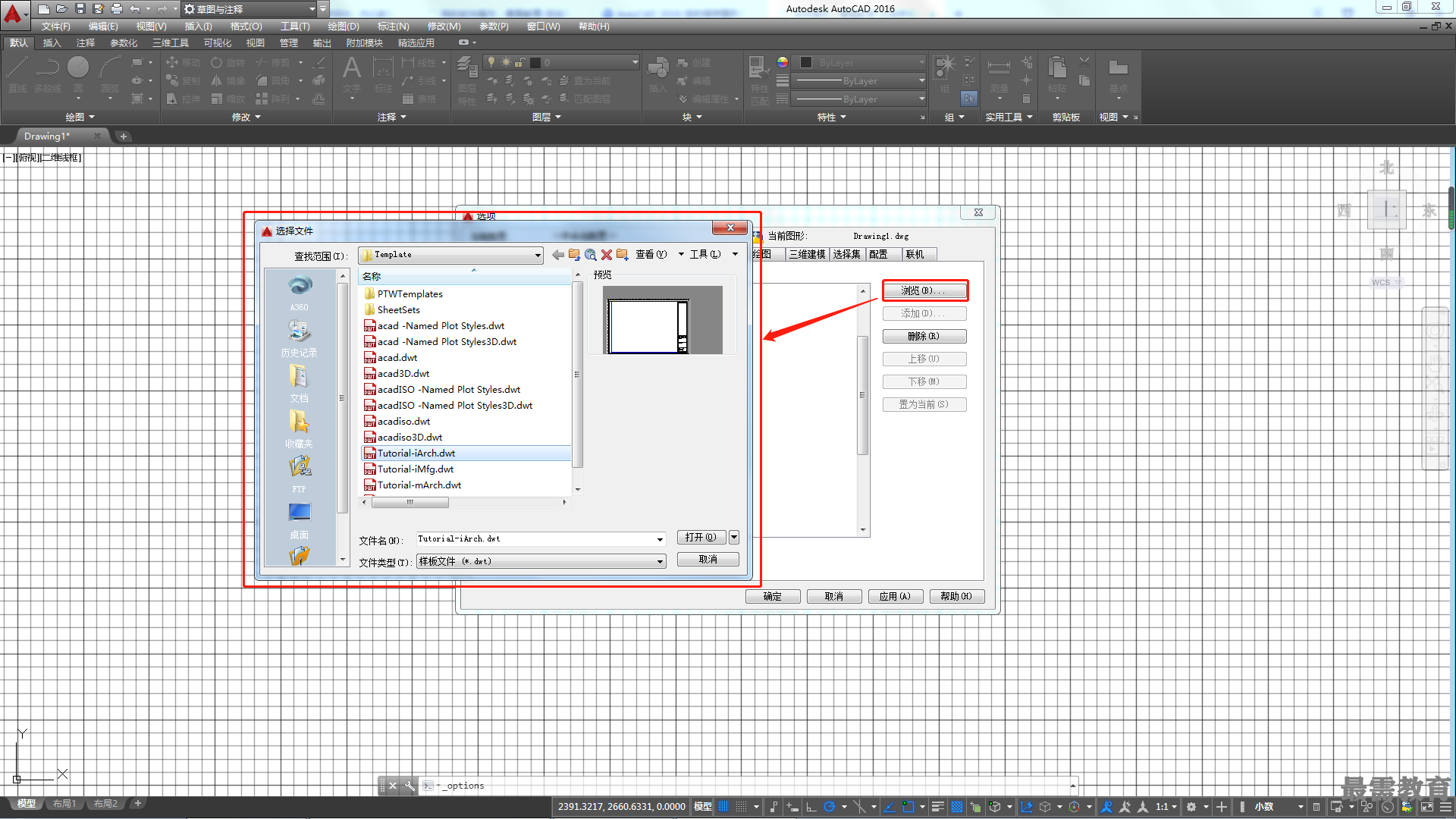Go up one folder level in file dialog

click(x=574, y=255)
